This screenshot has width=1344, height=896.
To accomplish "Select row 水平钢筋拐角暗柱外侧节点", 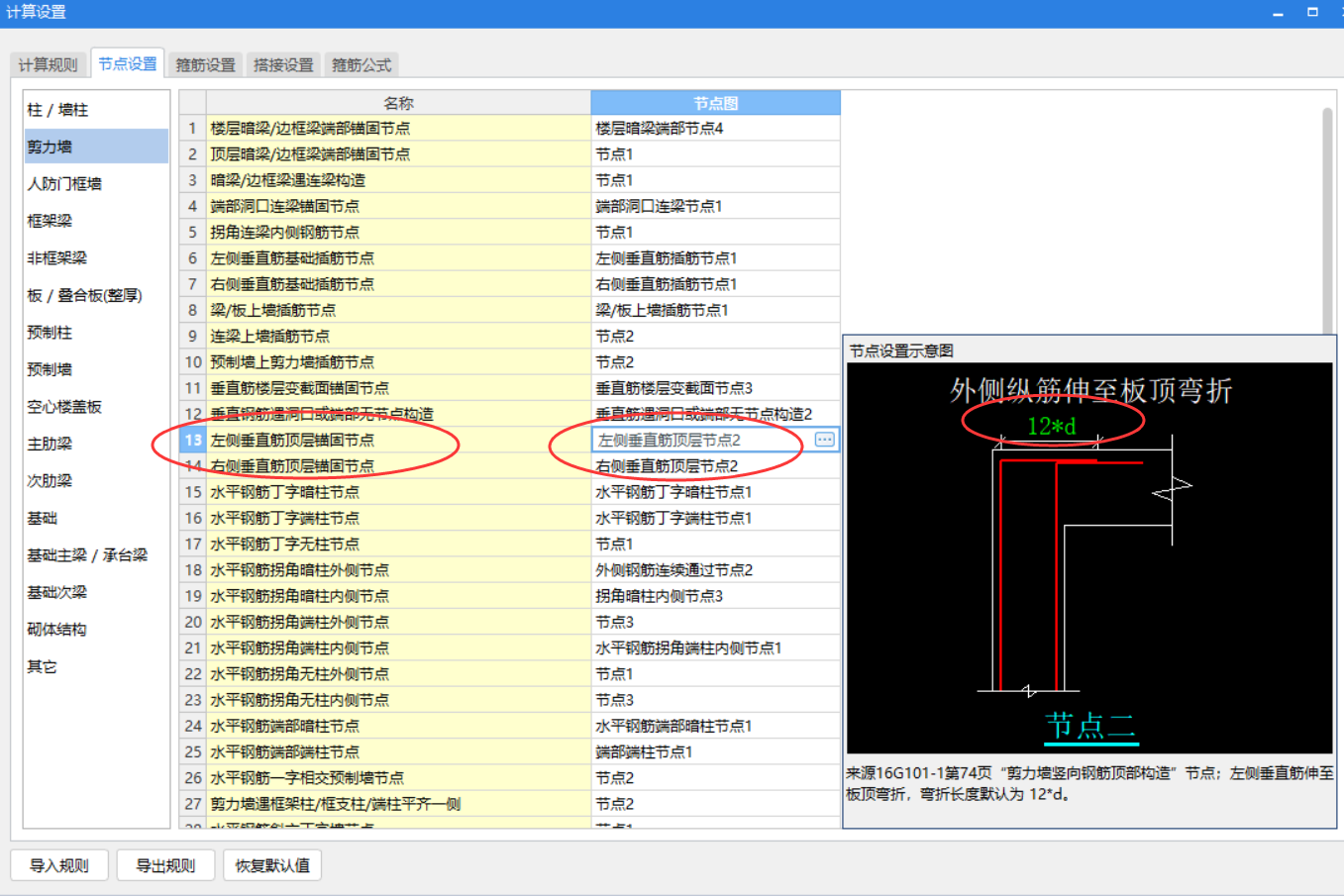I will tap(398, 570).
